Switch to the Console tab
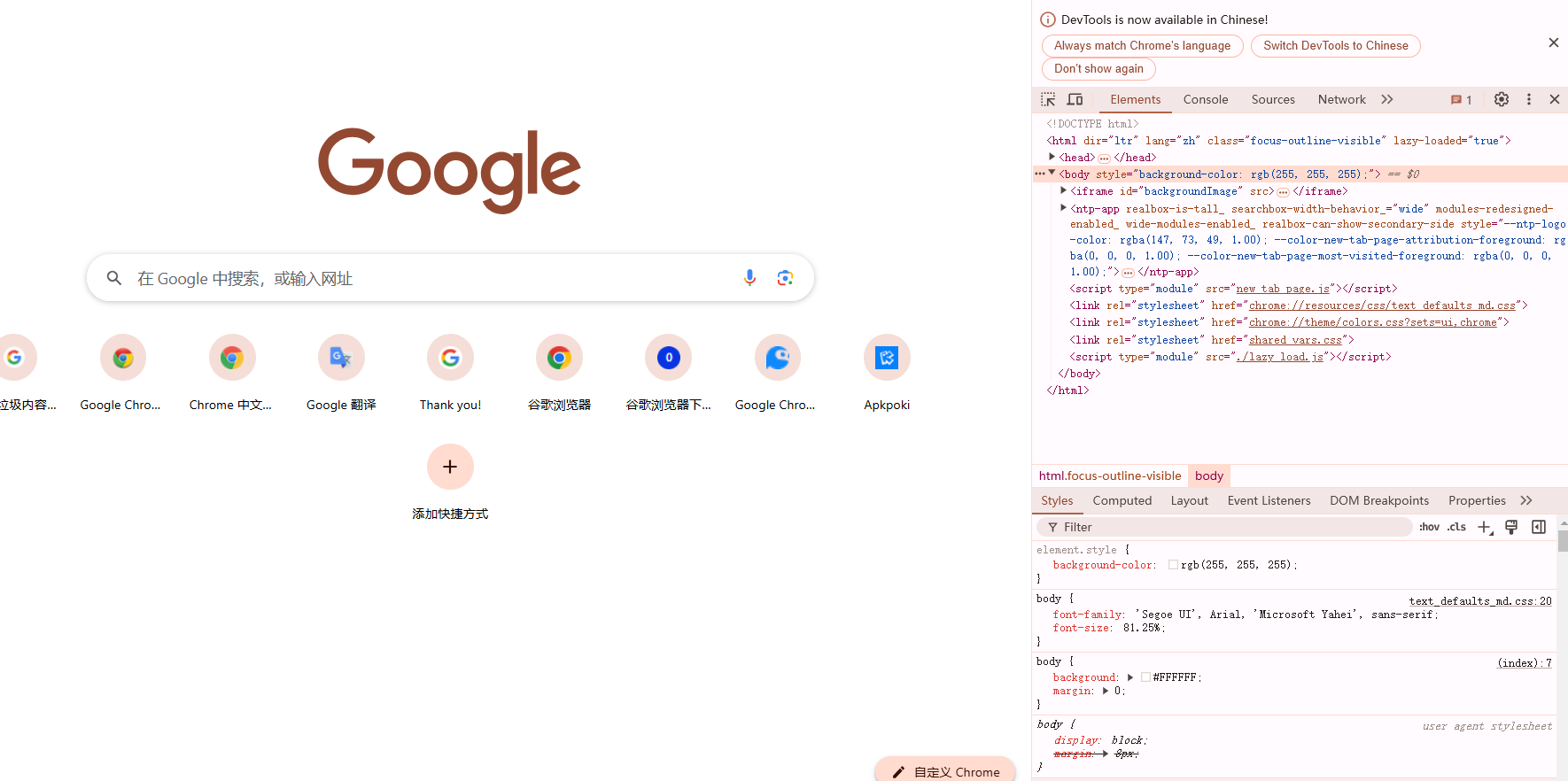 click(x=1206, y=100)
